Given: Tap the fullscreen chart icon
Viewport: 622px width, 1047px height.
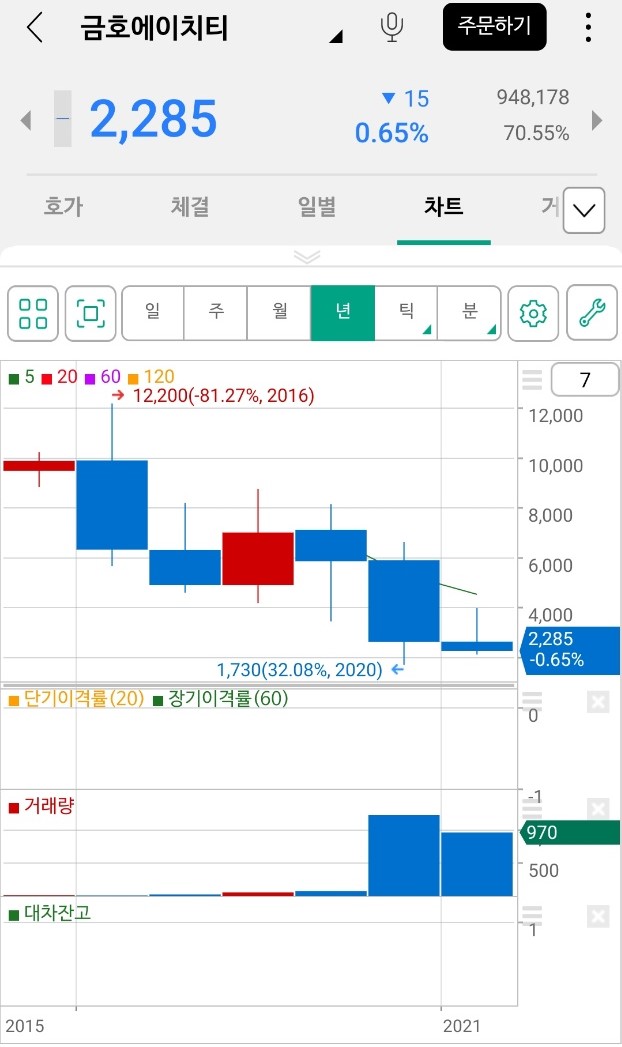Looking at the screenshot, I should click(91, 313).
